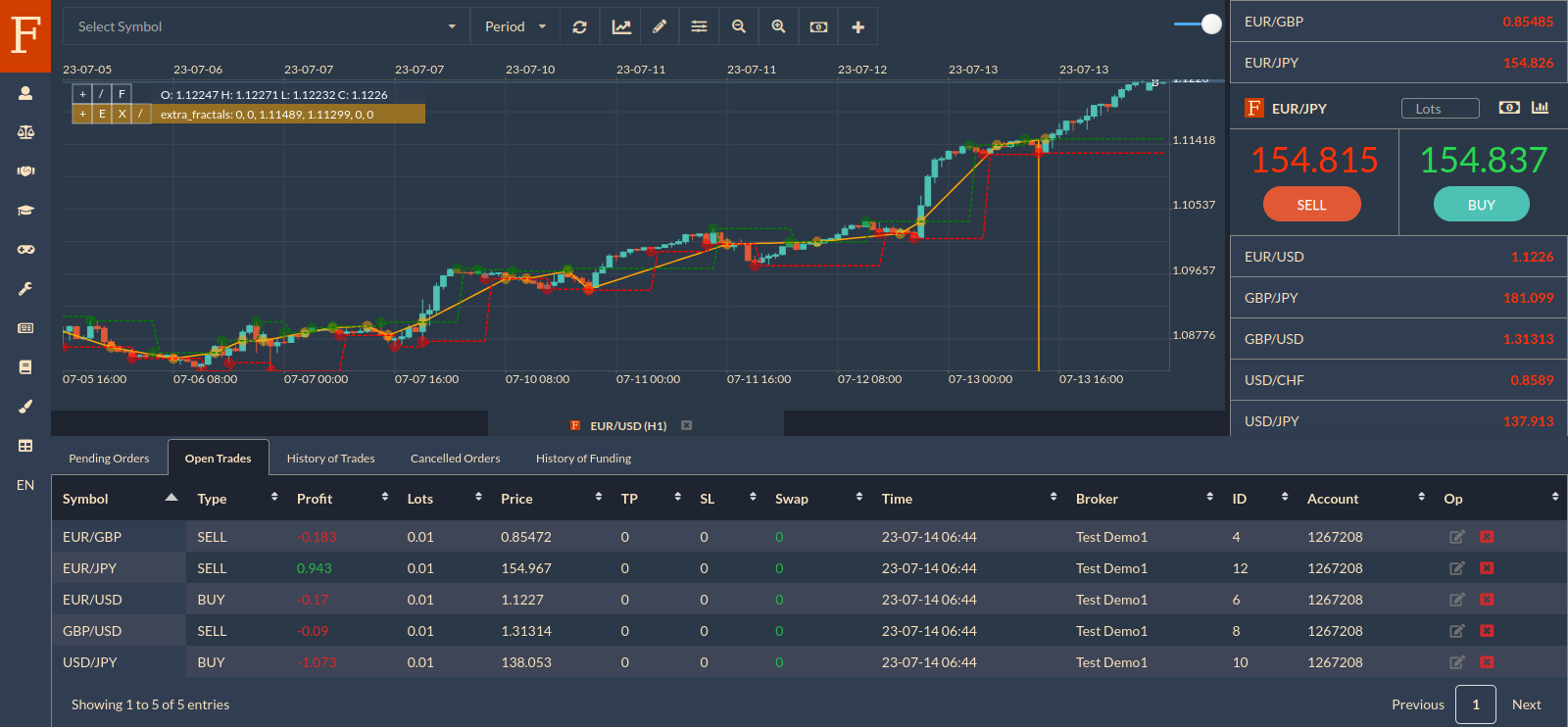
Task: Open the document book sidebar icon
Action: pyautogui.click(x=25, y=367)
